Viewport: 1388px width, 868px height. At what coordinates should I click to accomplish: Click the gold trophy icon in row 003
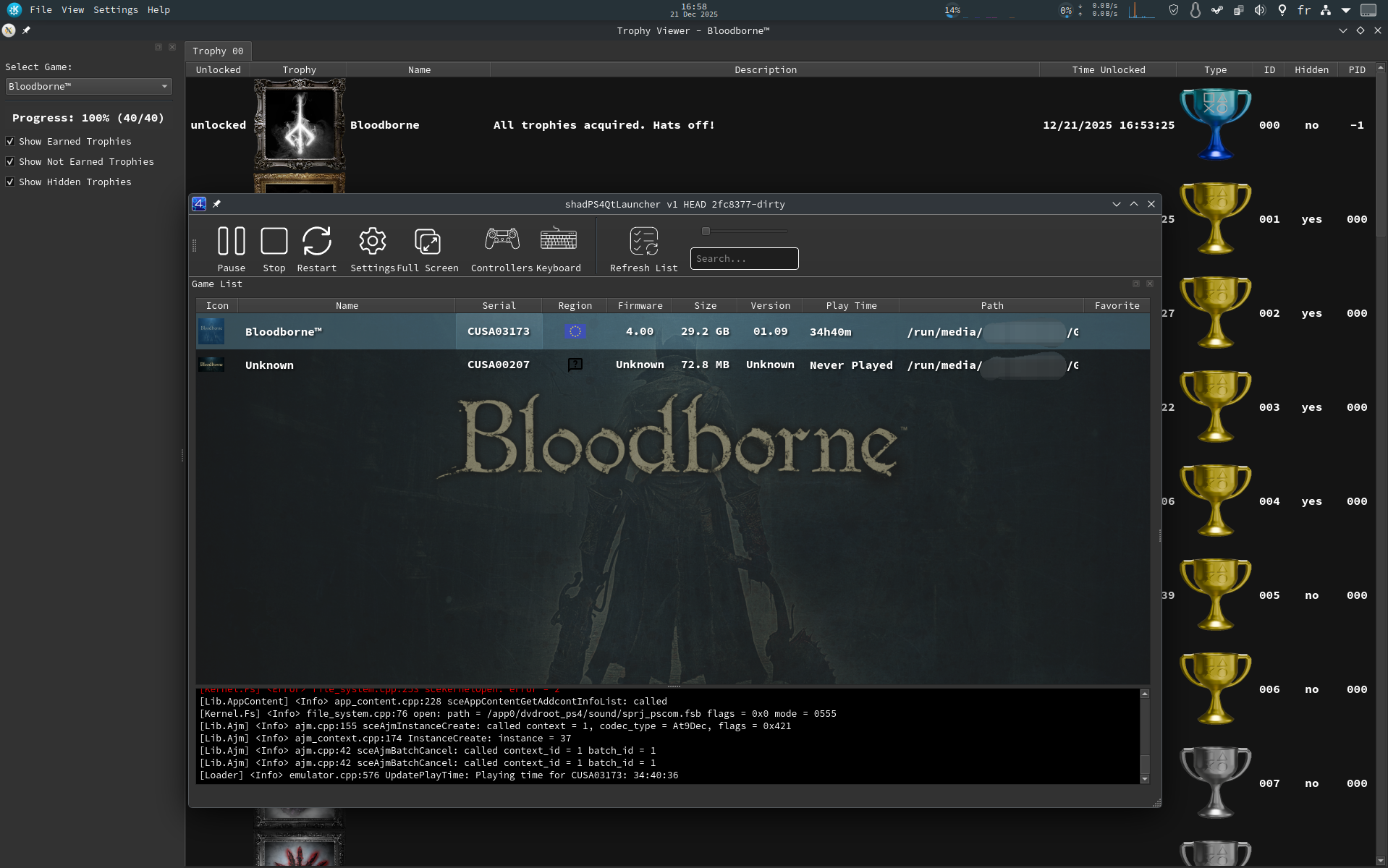pyautogui.click(x=1215, y=407)
